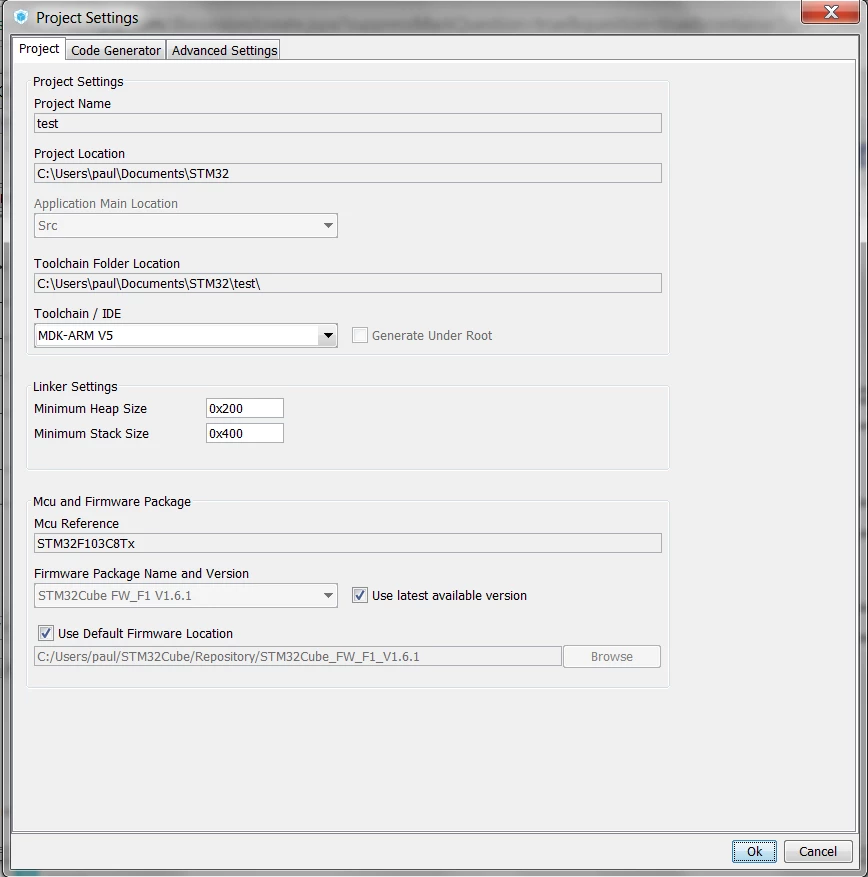Toggle the Generate Under Root checkbox
Screen dimensions: 868x877
coord(360,336)
